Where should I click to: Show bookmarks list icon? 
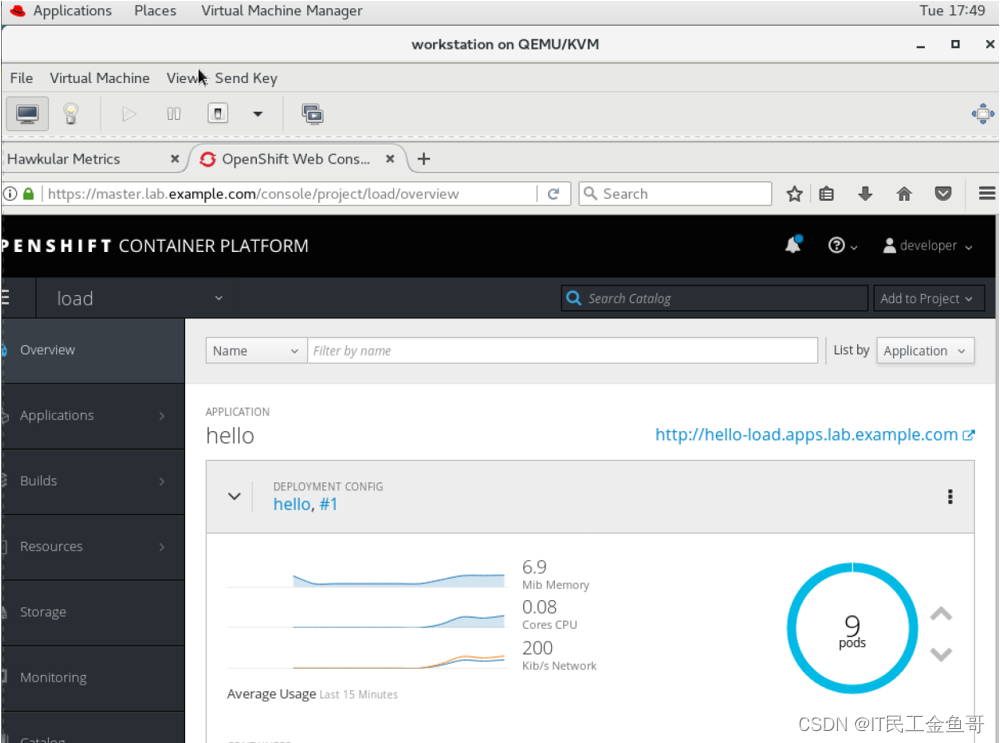pos(827,194)
